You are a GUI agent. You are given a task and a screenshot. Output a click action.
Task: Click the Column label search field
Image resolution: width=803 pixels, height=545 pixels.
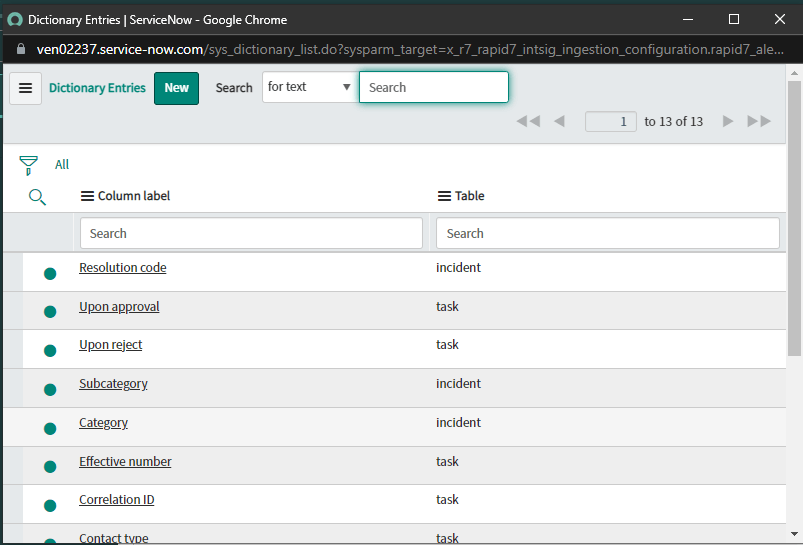click(251, 233)
